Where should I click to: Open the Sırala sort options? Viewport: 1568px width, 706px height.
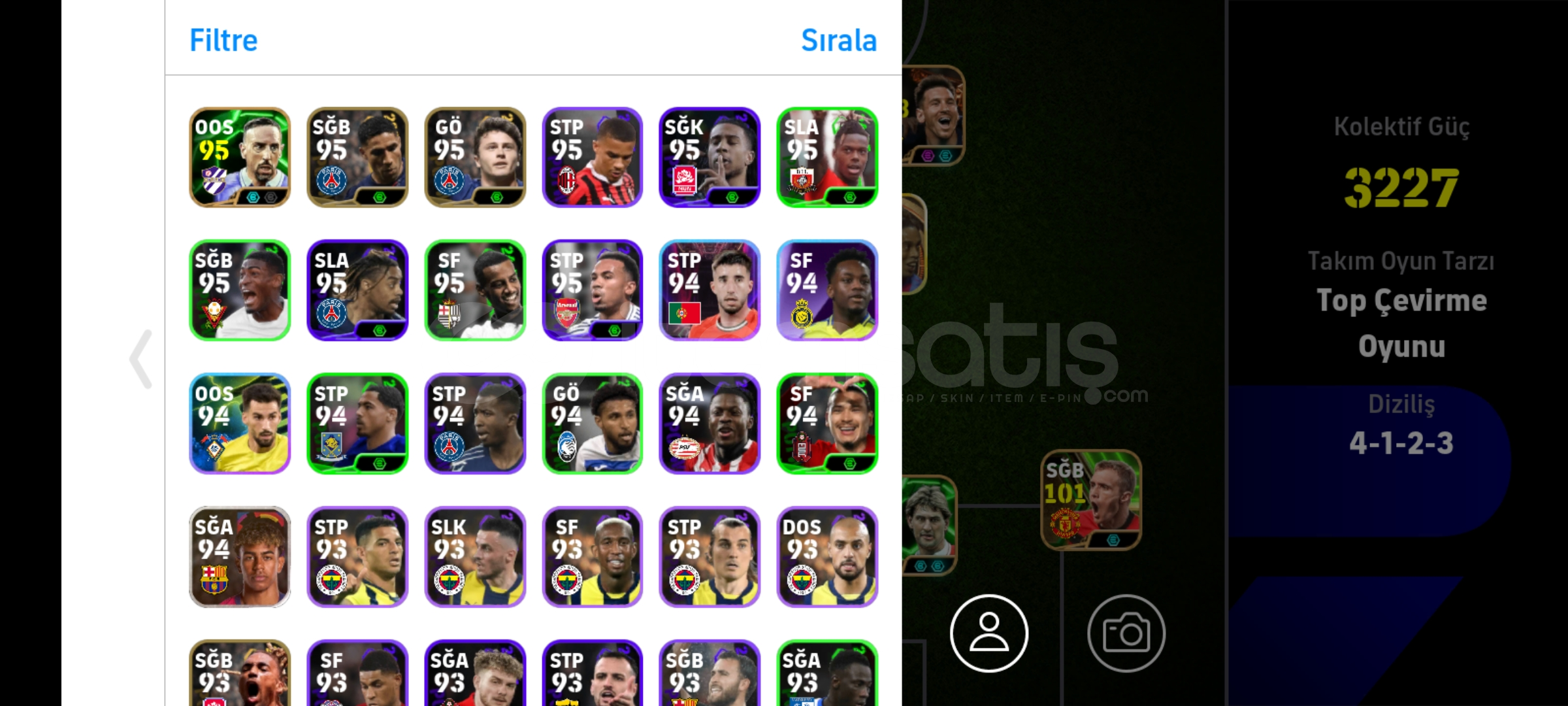pos(839,41)
